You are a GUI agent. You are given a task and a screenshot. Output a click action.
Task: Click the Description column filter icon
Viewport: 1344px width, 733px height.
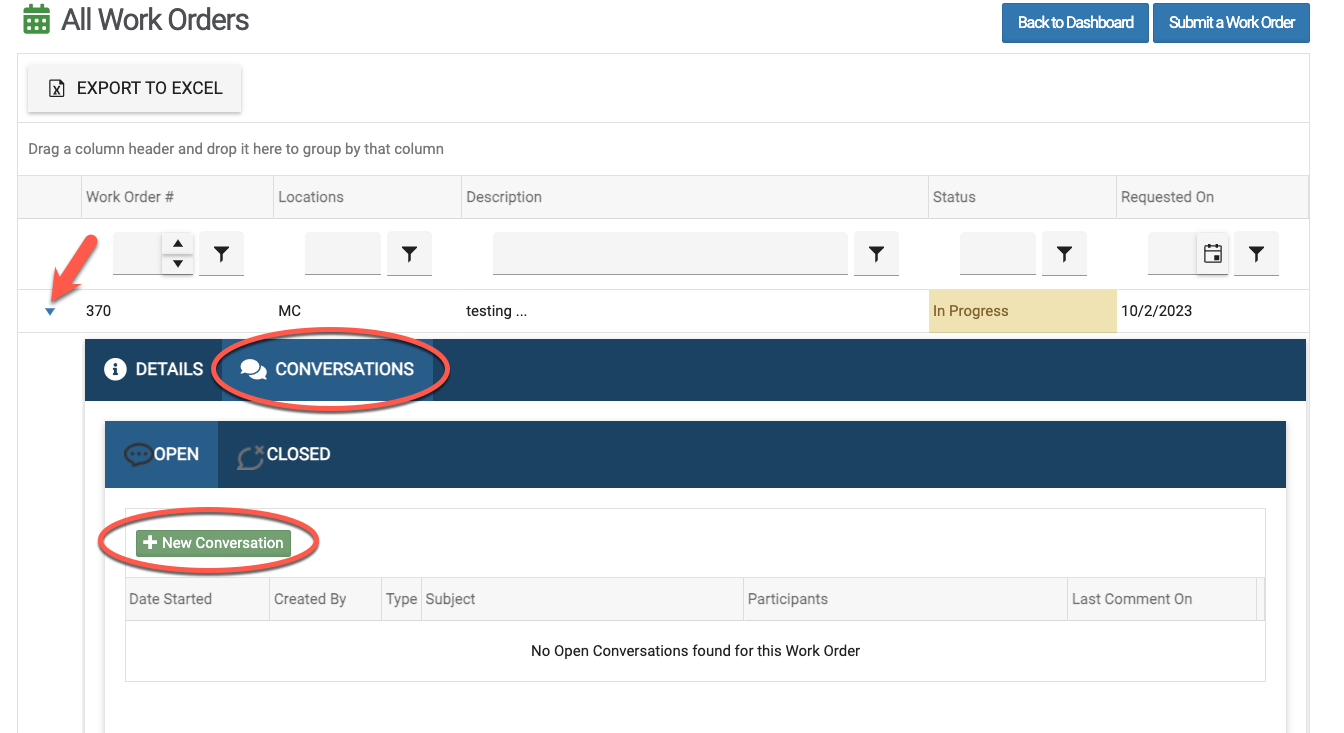coord(876,254)
